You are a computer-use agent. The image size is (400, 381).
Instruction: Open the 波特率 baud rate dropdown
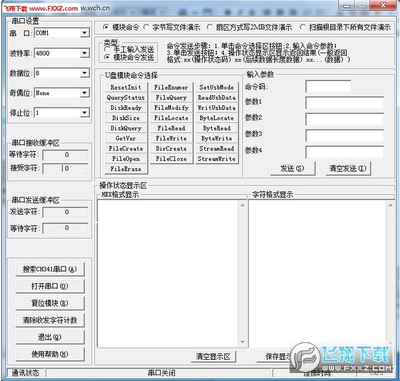tap(84, 53)
